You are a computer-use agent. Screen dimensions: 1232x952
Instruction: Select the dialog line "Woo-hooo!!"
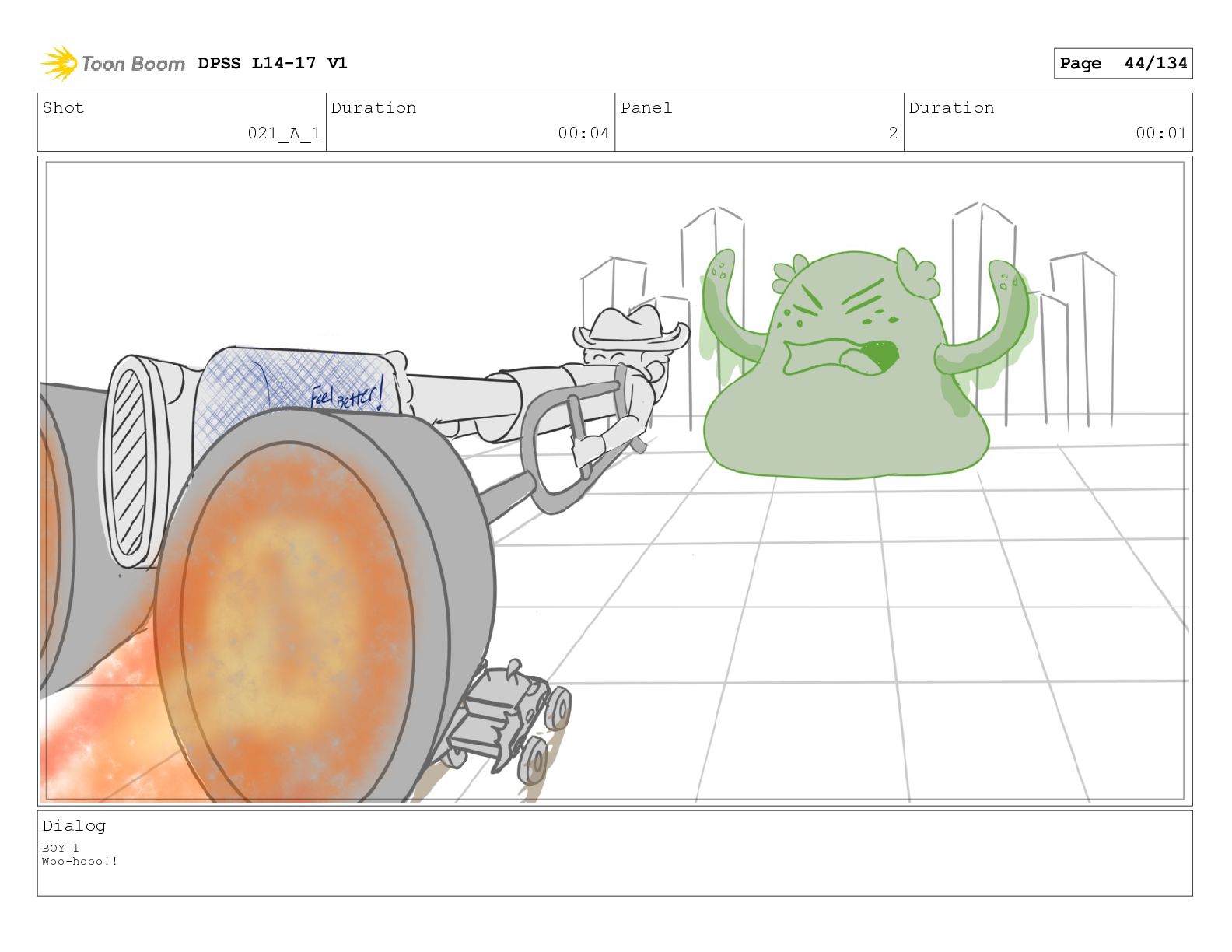point(80,861)
